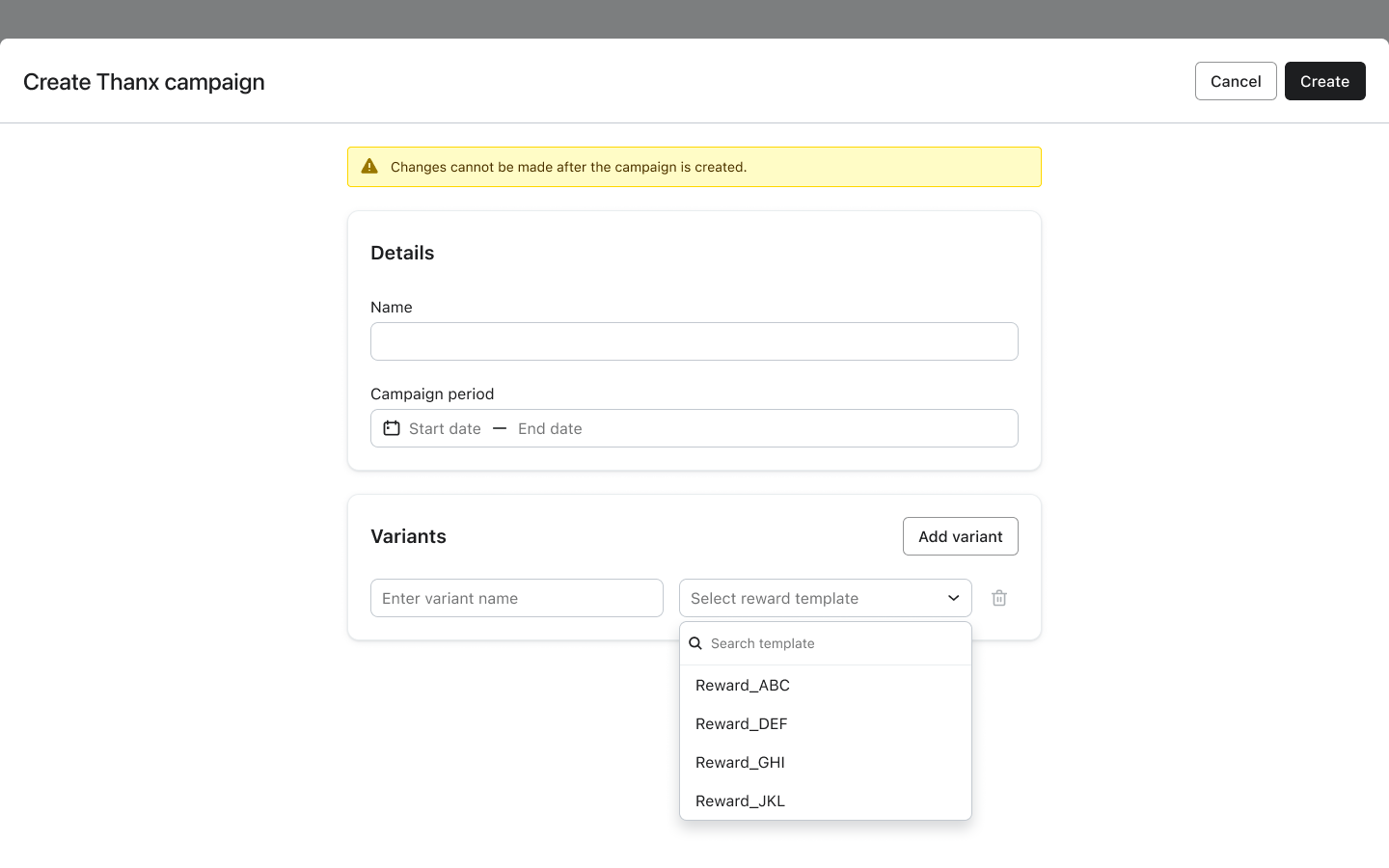This screenshot has width=1389, height=868.
Task: Click into the Search template box
Action: point(834,643)
